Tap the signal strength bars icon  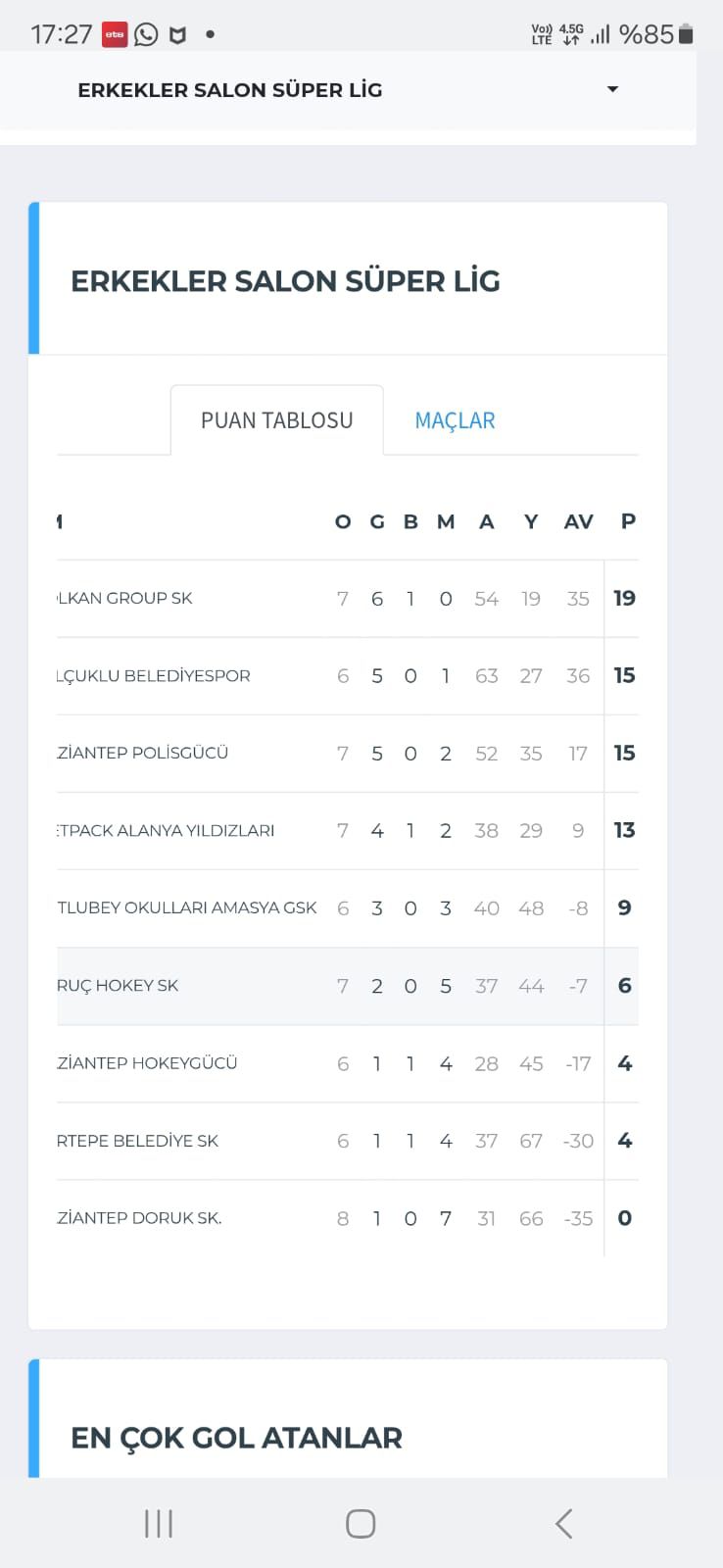pos(601,34)
